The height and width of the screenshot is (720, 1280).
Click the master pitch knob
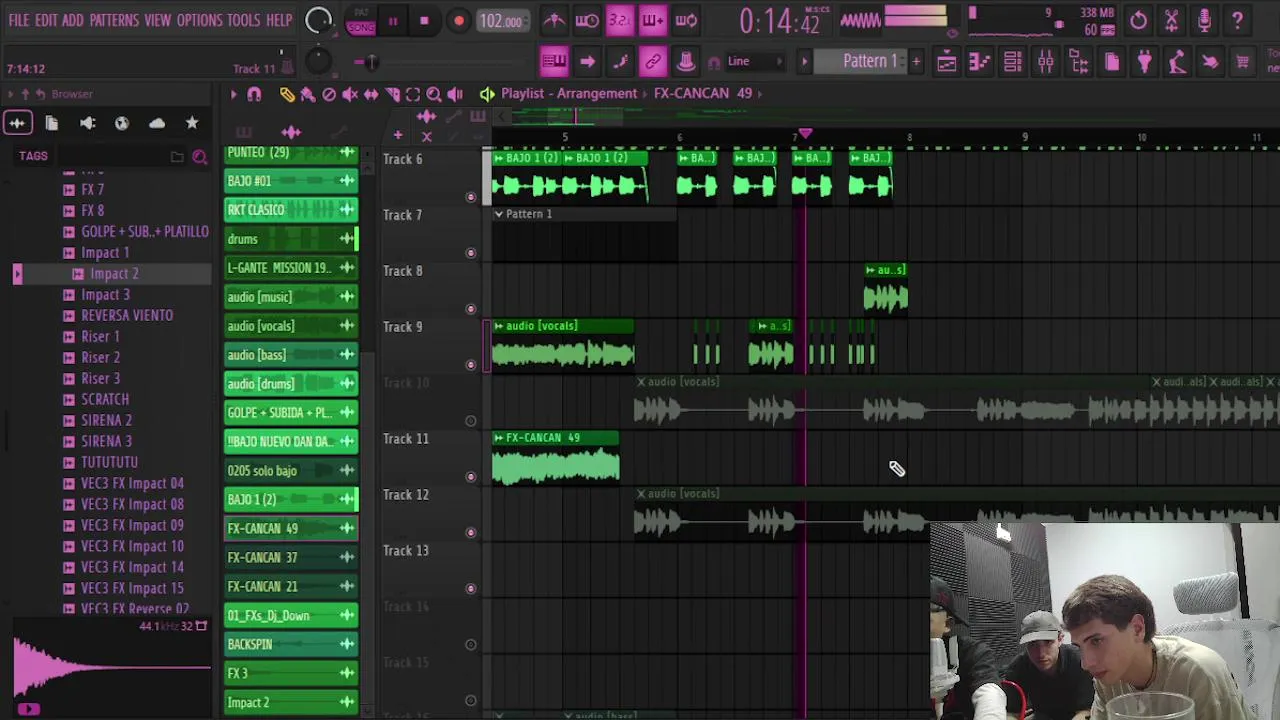click(x=317, y=61)
